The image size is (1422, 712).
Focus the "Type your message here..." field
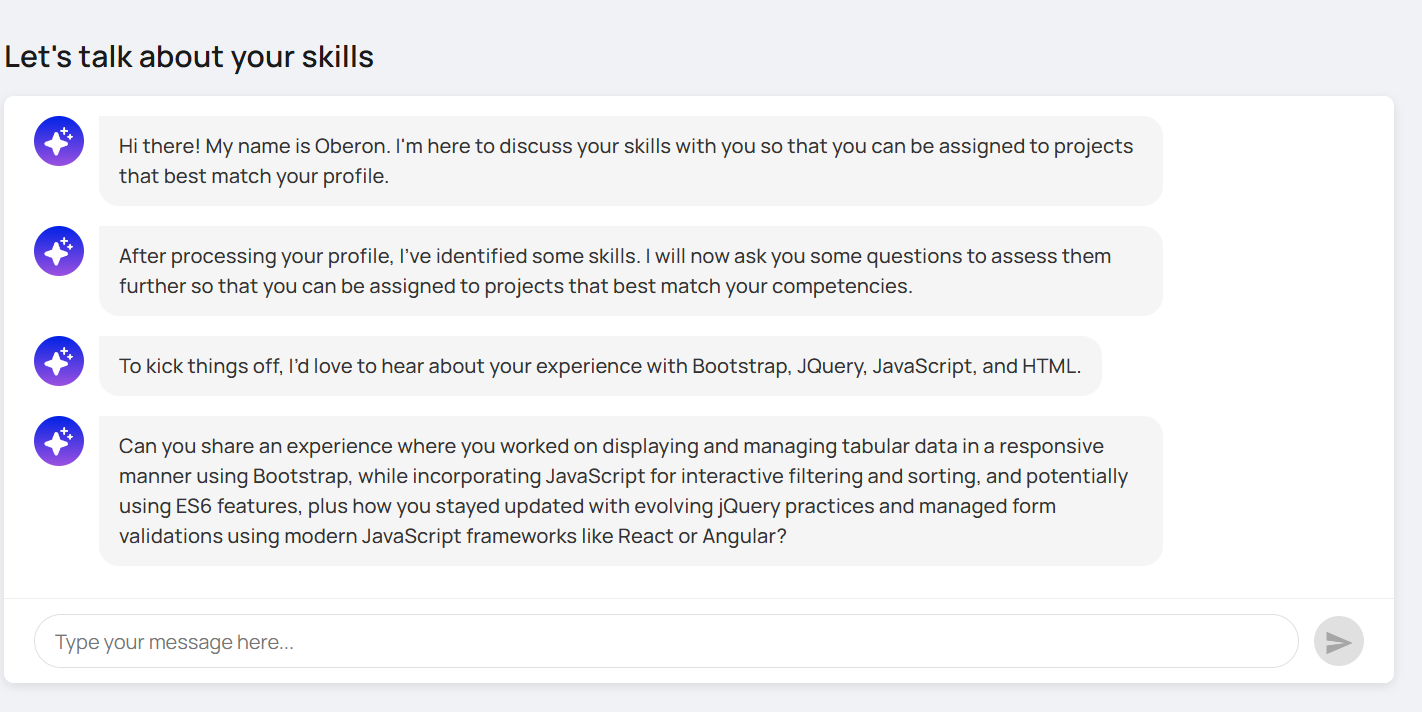click(x=665, y=641)
